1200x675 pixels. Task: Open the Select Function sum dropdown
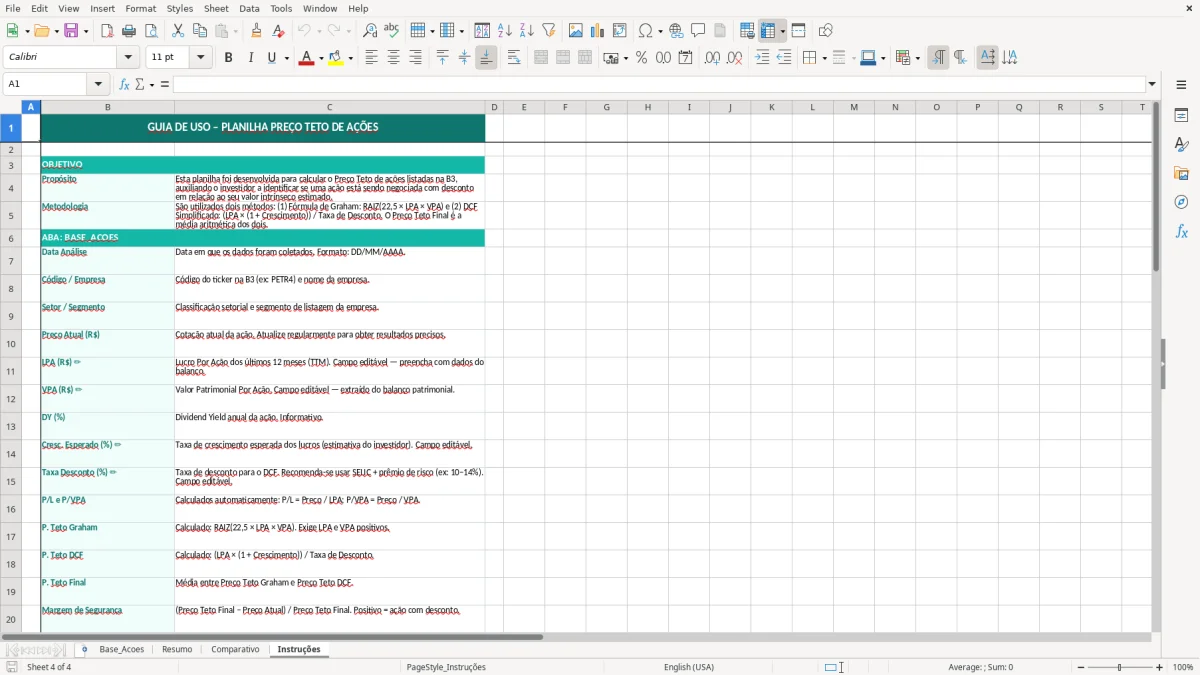click(x=152, y=84)
